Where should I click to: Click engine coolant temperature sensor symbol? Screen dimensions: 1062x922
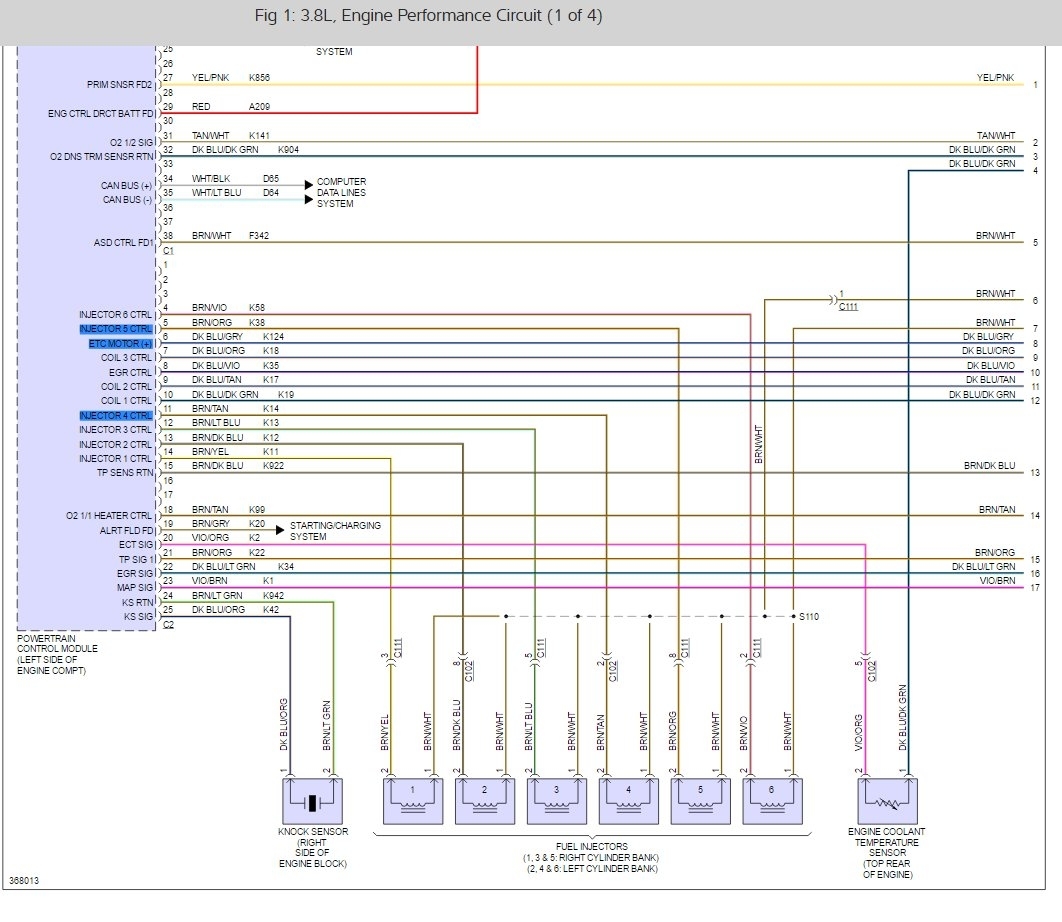(x=886, y=801)
